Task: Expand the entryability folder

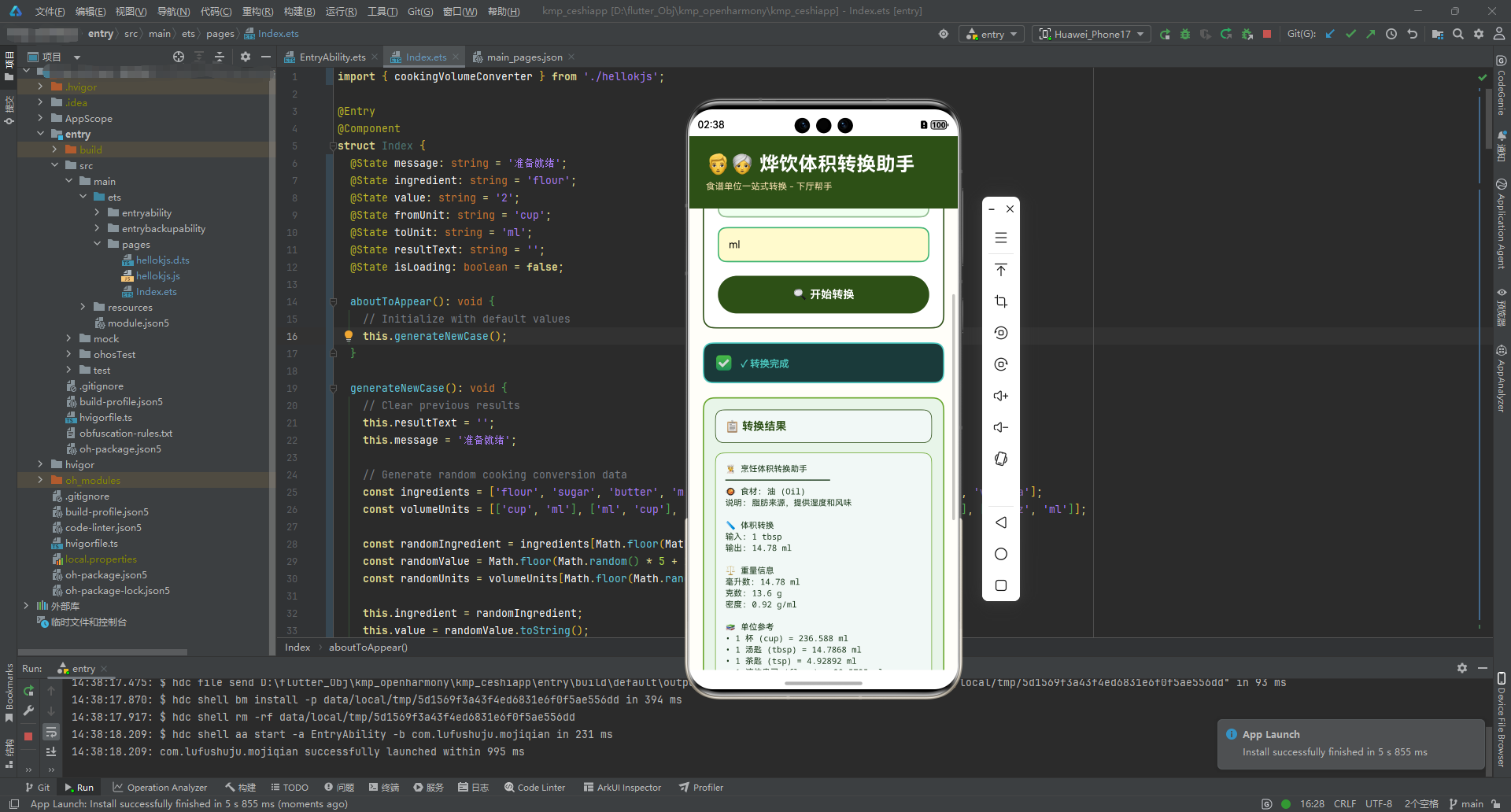Action: 97,212
